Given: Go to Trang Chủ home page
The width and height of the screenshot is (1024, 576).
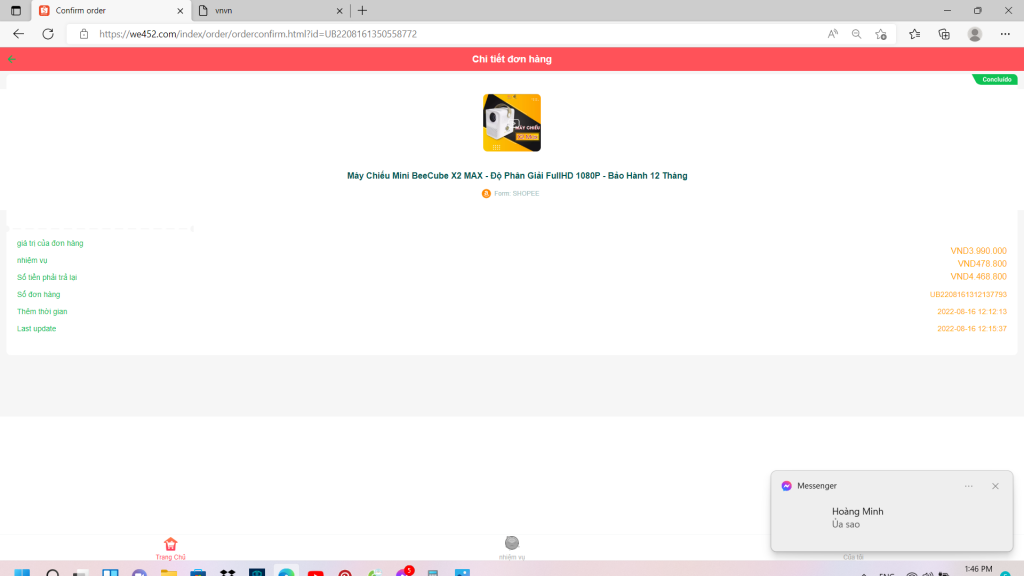Looking at the screenshot, I should (170, 547).
